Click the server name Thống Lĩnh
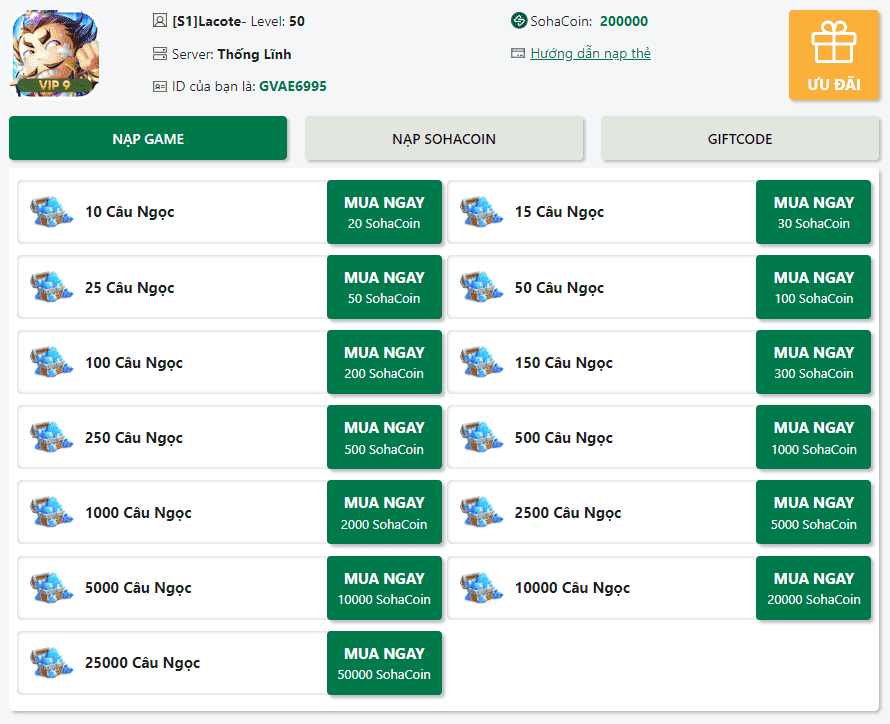The height and width of the screenshot is (724, 890). [x=254, y=54]
